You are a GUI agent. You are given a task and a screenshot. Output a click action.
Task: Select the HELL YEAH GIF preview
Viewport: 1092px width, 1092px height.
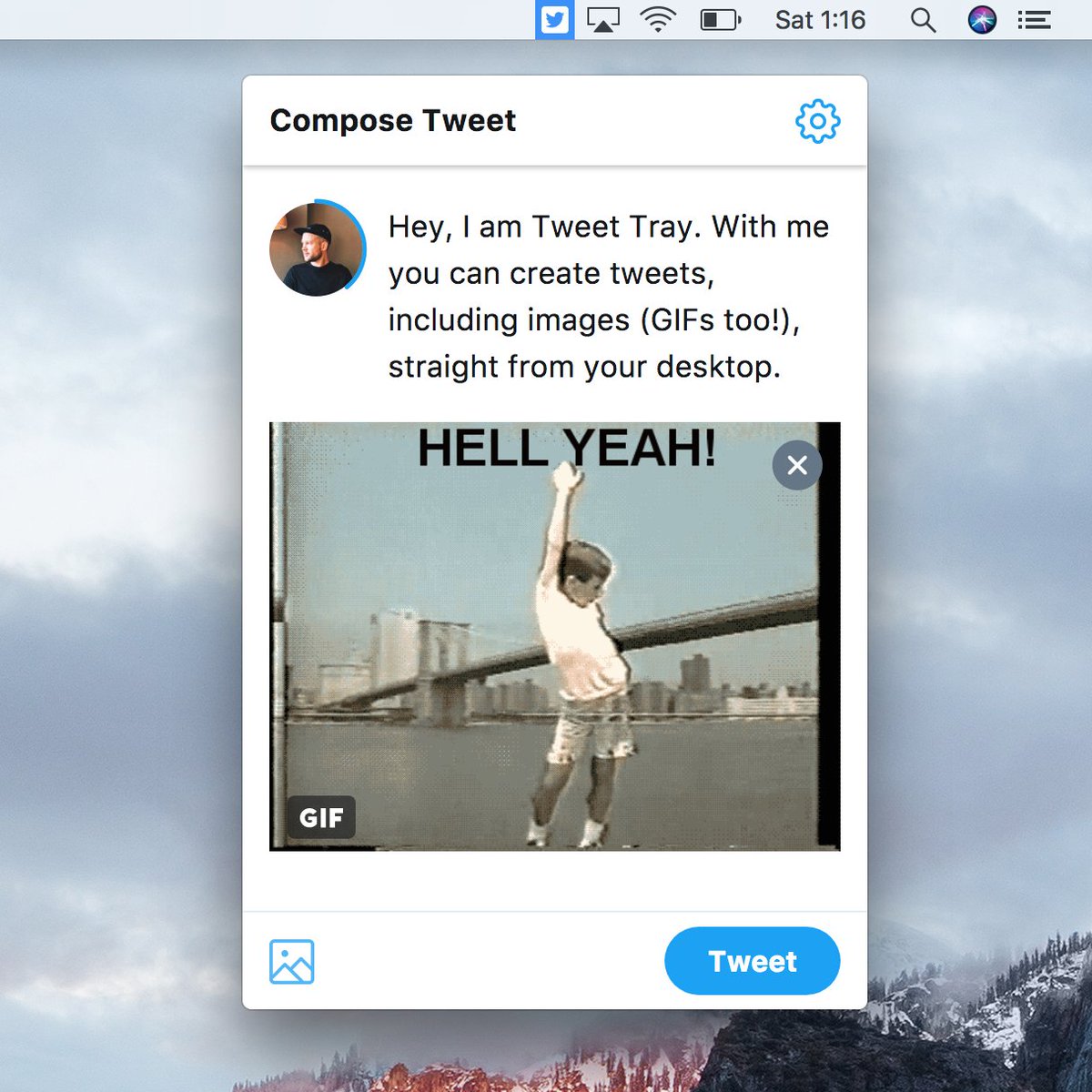(x=555, y=636)
